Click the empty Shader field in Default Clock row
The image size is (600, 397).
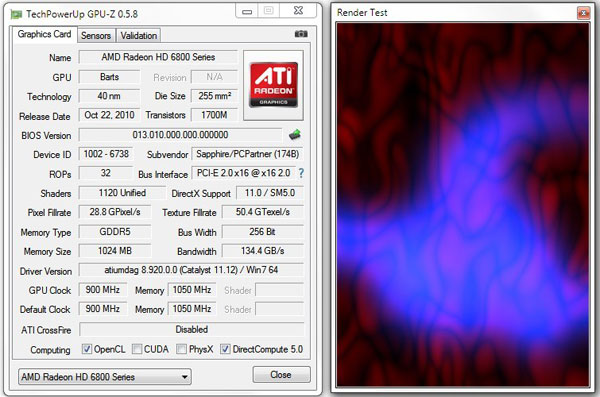pyautogui.click(x=279, y=309)
